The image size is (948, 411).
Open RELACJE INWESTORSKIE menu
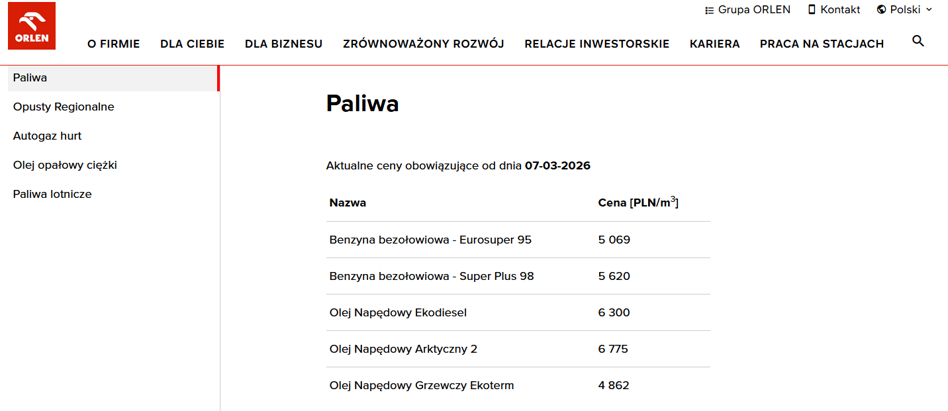597,44
